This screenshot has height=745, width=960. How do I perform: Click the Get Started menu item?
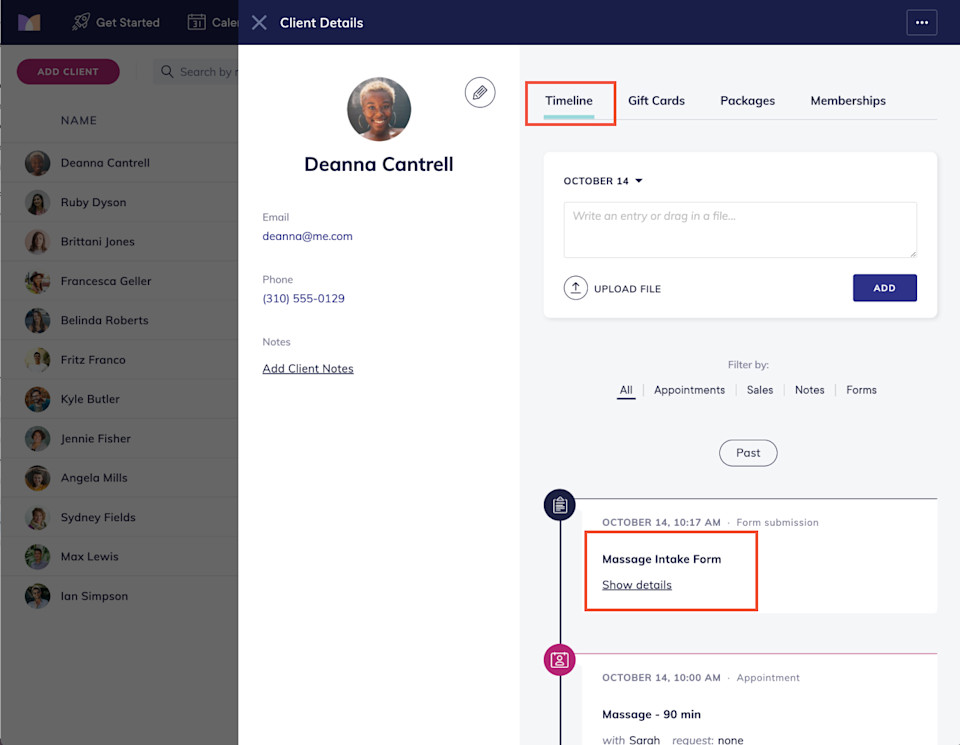pyautogui.click(x=116, y=22)
